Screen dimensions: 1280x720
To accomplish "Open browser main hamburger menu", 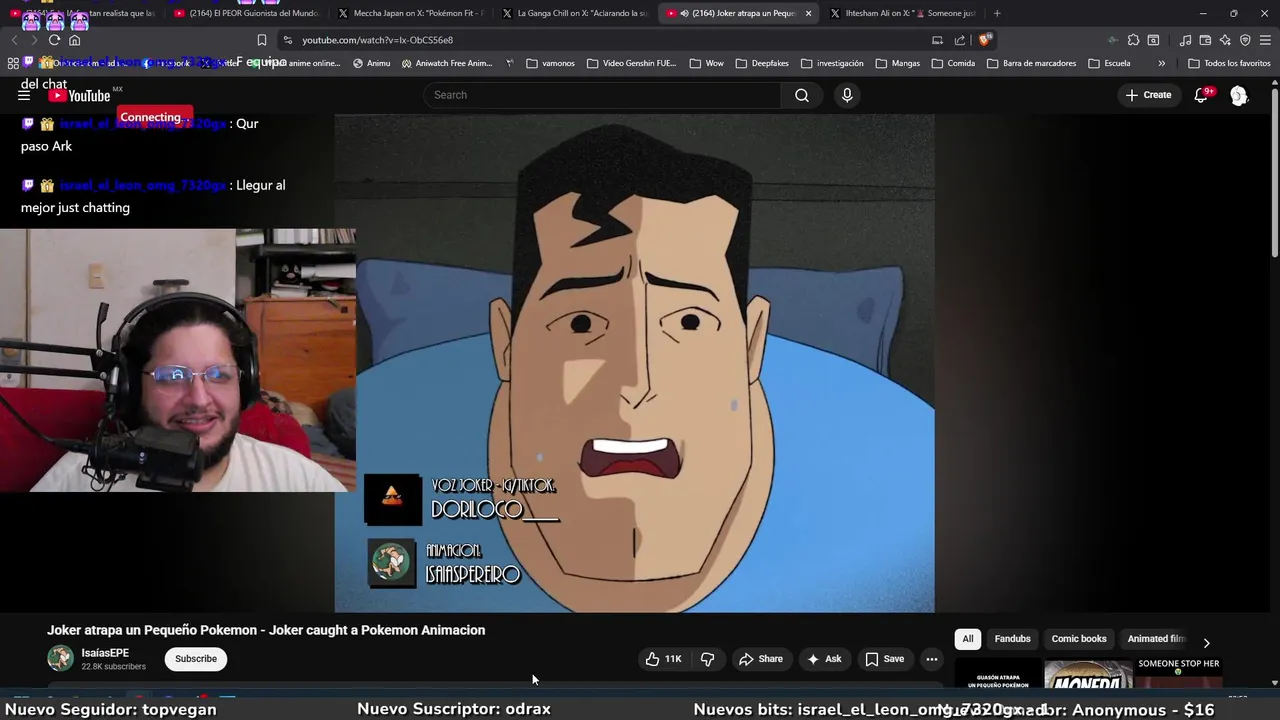I will tap(1265, 40).
